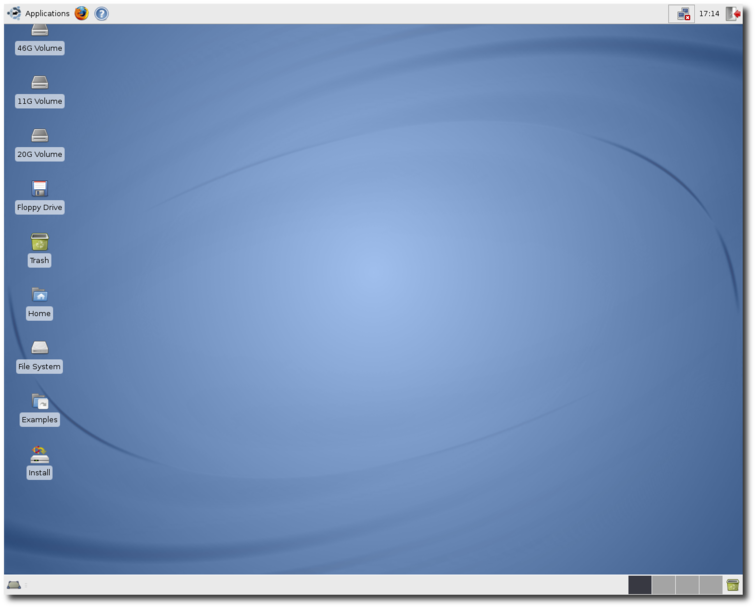
Task: Open the Applications menu
Action: 39,14
